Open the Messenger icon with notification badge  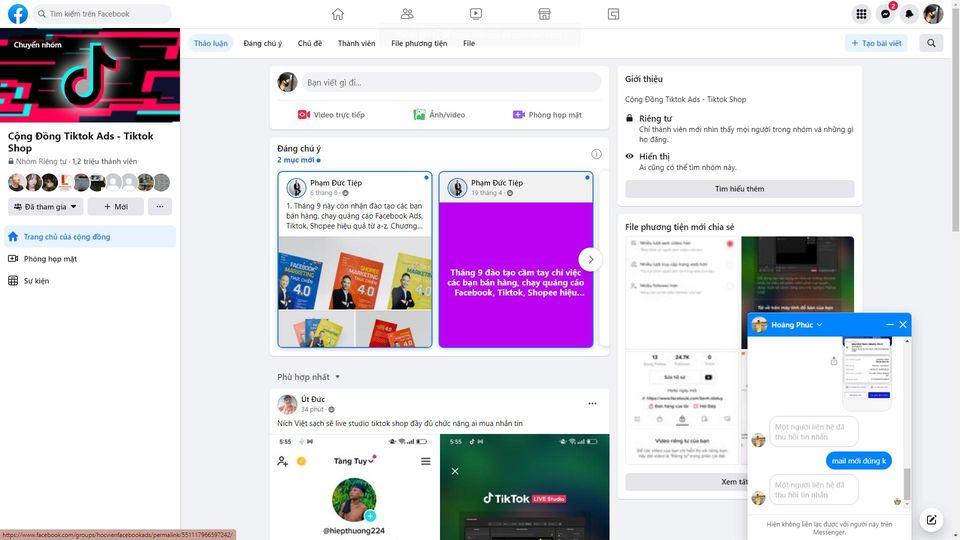pyautogui.click(x=885, y=14)
